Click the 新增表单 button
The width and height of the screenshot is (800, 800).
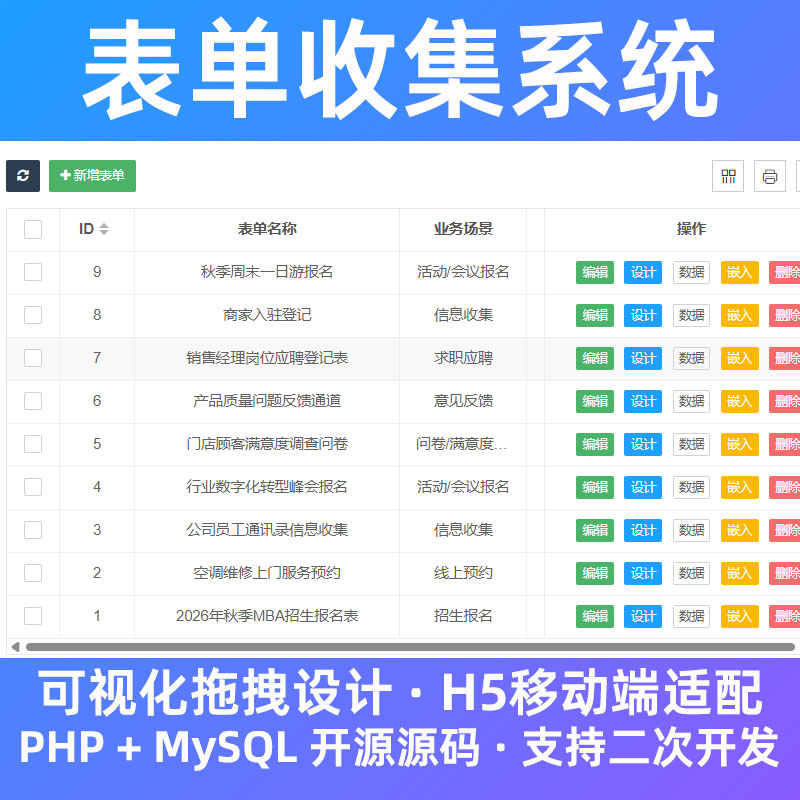[x=92, y=176]
